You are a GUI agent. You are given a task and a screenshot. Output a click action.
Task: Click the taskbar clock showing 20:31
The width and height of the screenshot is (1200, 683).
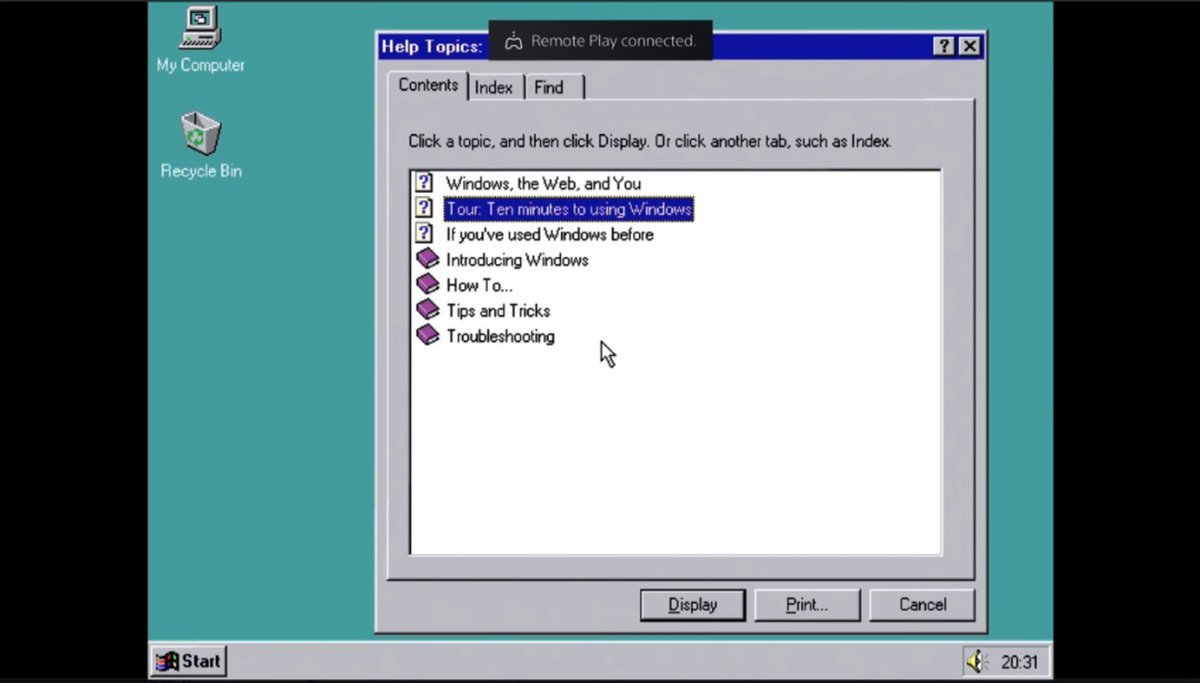tap(1019, 662)
